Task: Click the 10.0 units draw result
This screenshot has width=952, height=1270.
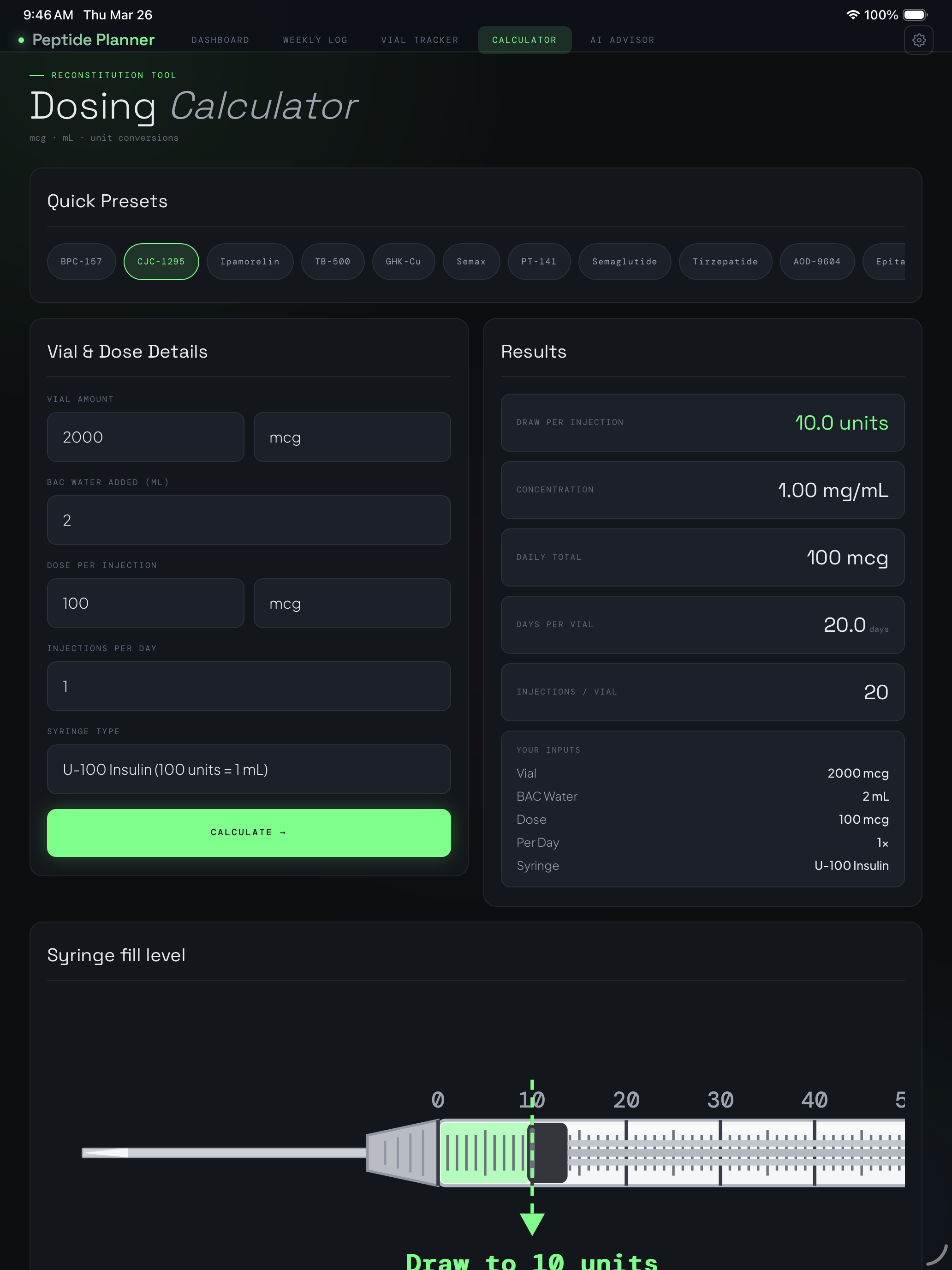Action: point(842,423)
